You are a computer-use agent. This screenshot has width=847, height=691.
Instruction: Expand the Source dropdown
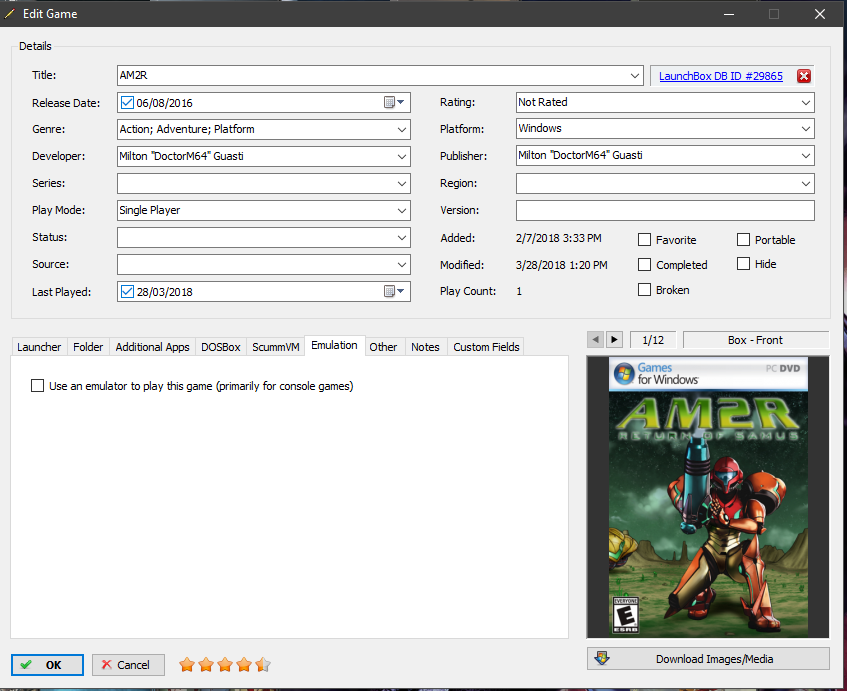pos(402,265)
